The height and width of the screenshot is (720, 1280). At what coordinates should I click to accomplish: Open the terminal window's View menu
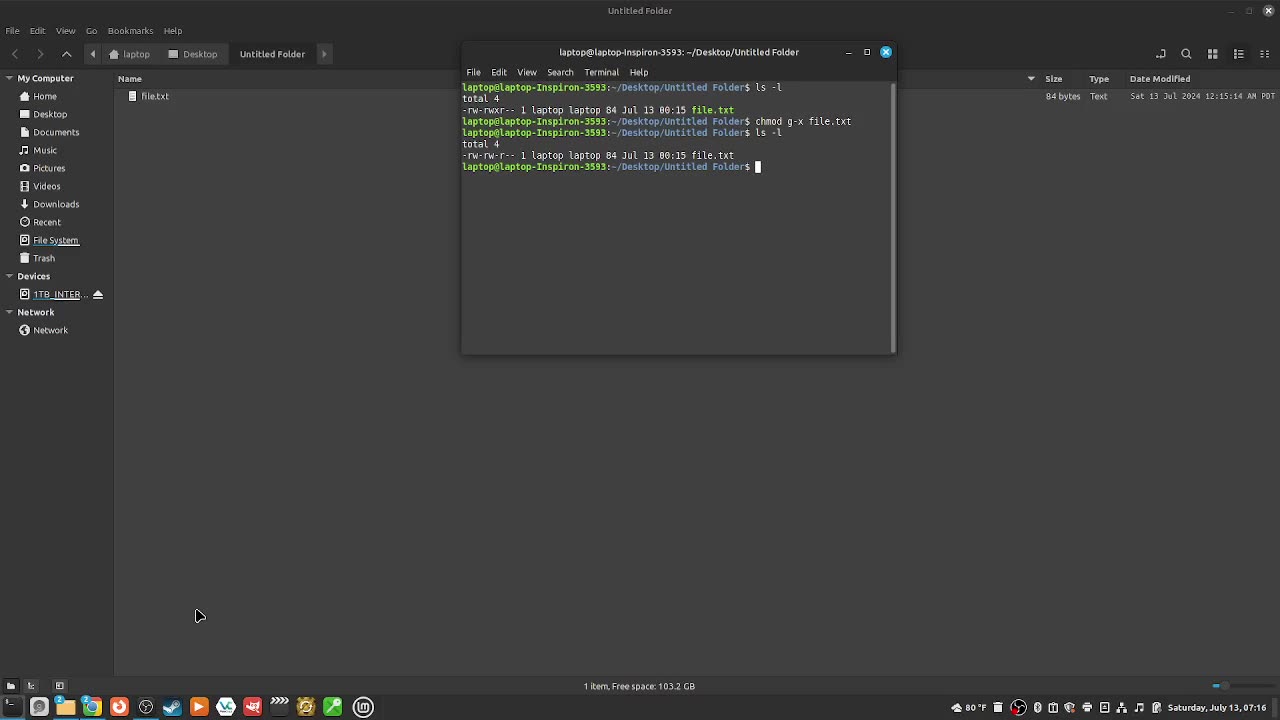click(526, 72)
